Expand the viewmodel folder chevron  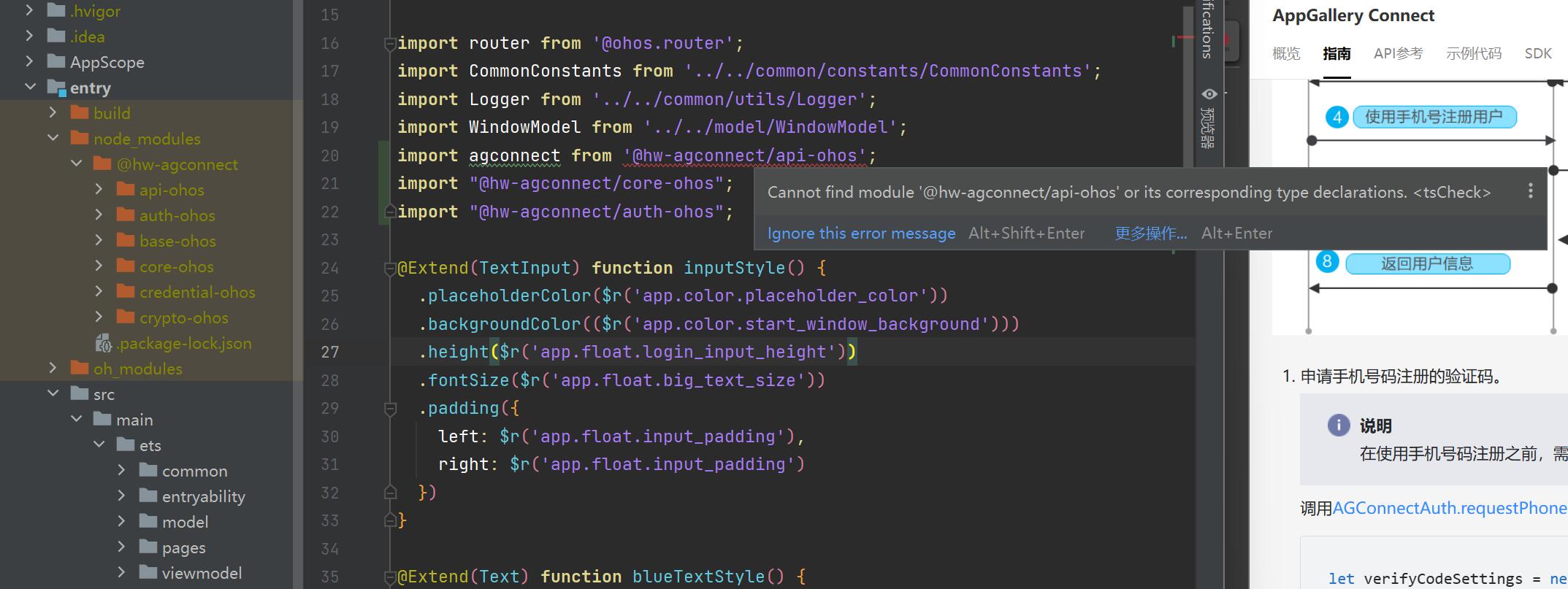[122, 572]
